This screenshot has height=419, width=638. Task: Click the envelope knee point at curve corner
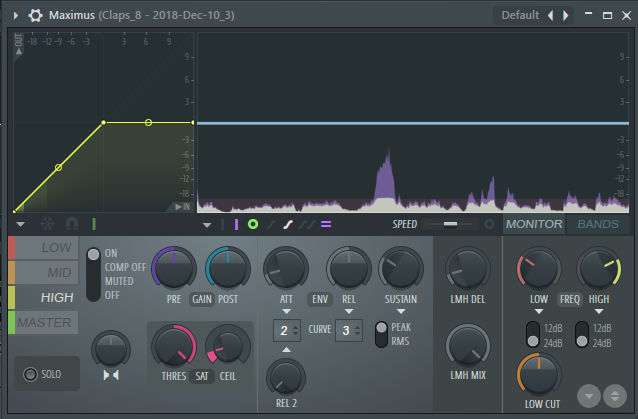(x=103, y=122)
